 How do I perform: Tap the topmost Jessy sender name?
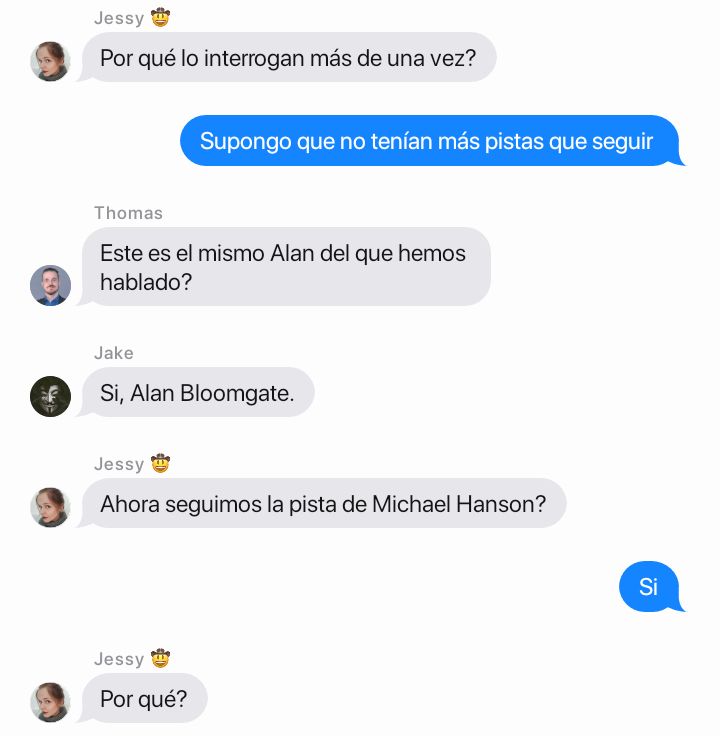119,18
